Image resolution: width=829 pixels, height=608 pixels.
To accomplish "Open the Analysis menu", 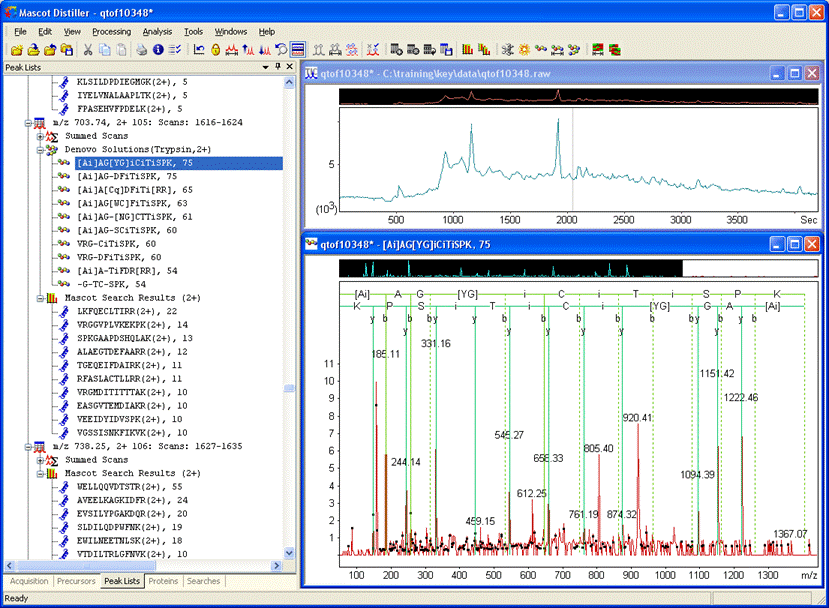I will coord(157,32).
